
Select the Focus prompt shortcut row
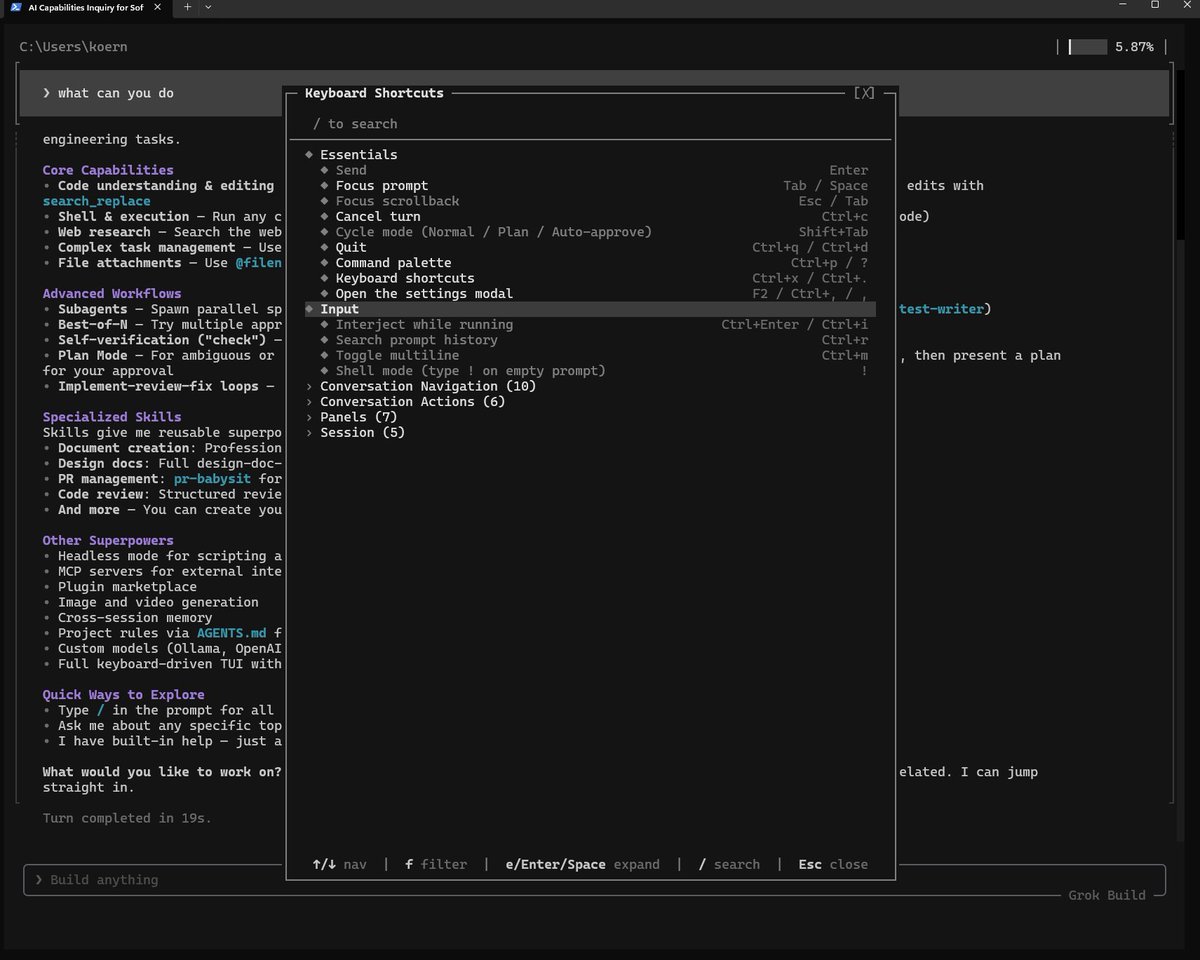coord(590,186)
